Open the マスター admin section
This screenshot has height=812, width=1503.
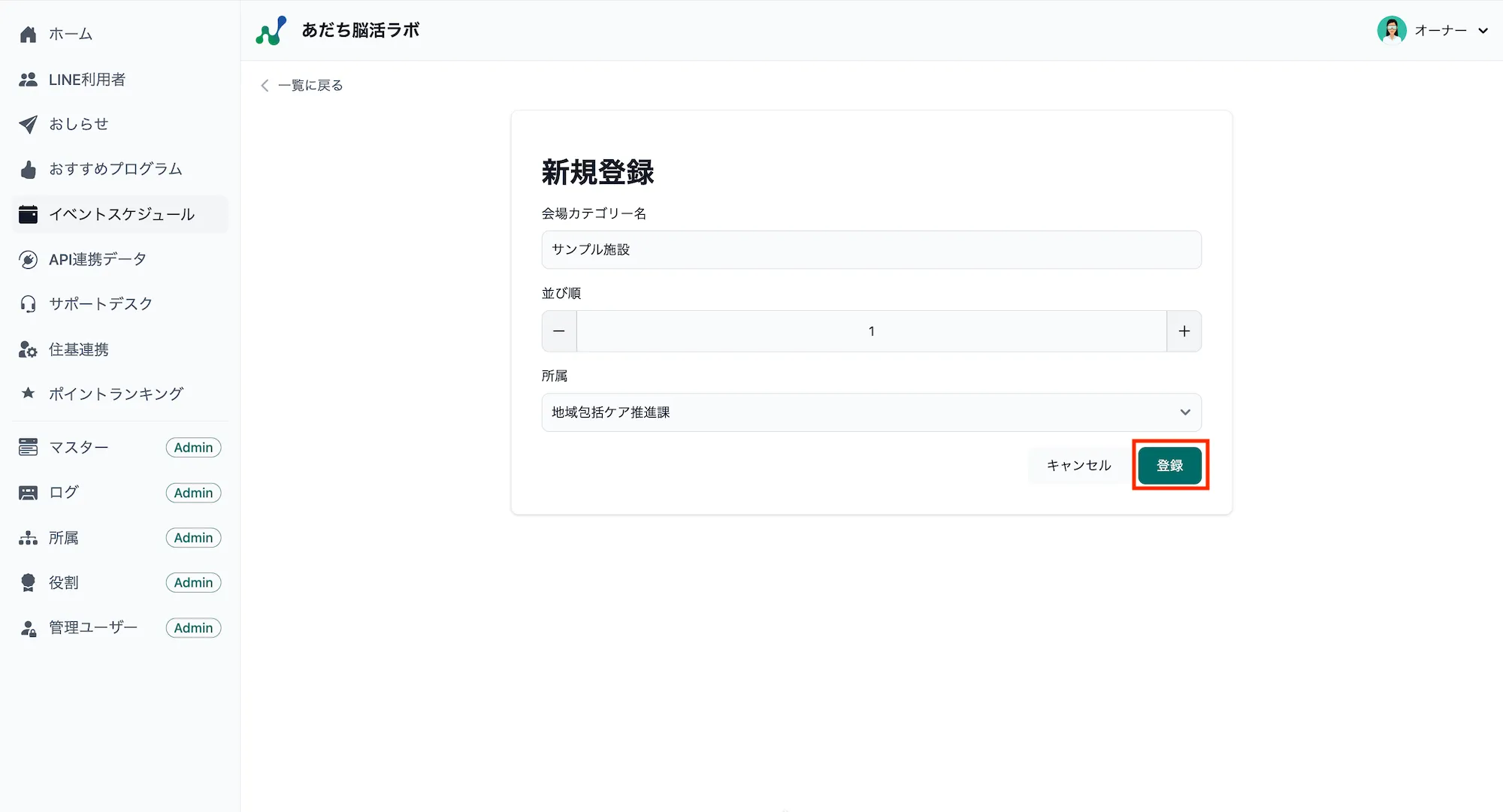[78, 447]
